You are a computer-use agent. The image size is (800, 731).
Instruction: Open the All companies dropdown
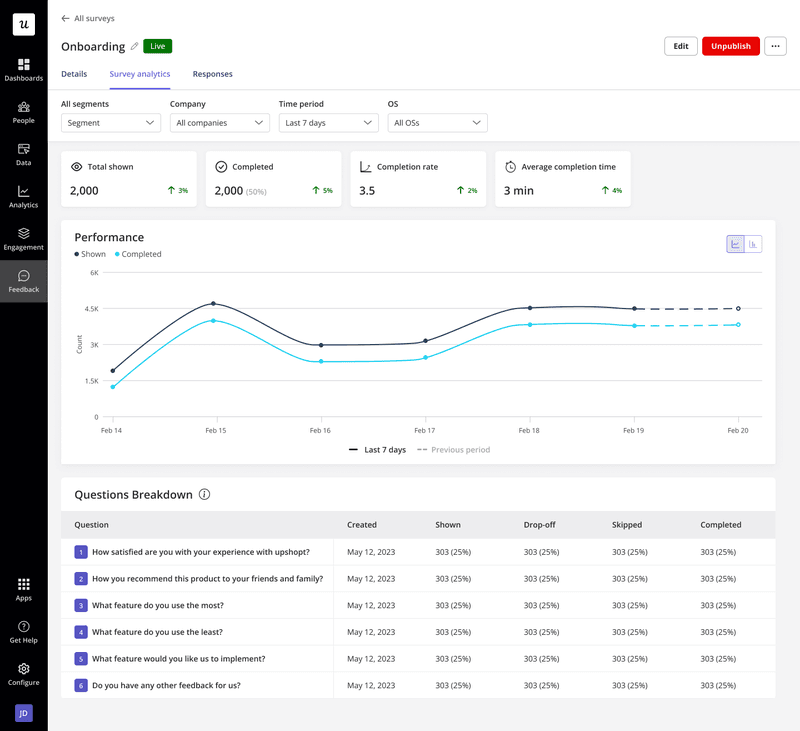click(x=219, y=123)
